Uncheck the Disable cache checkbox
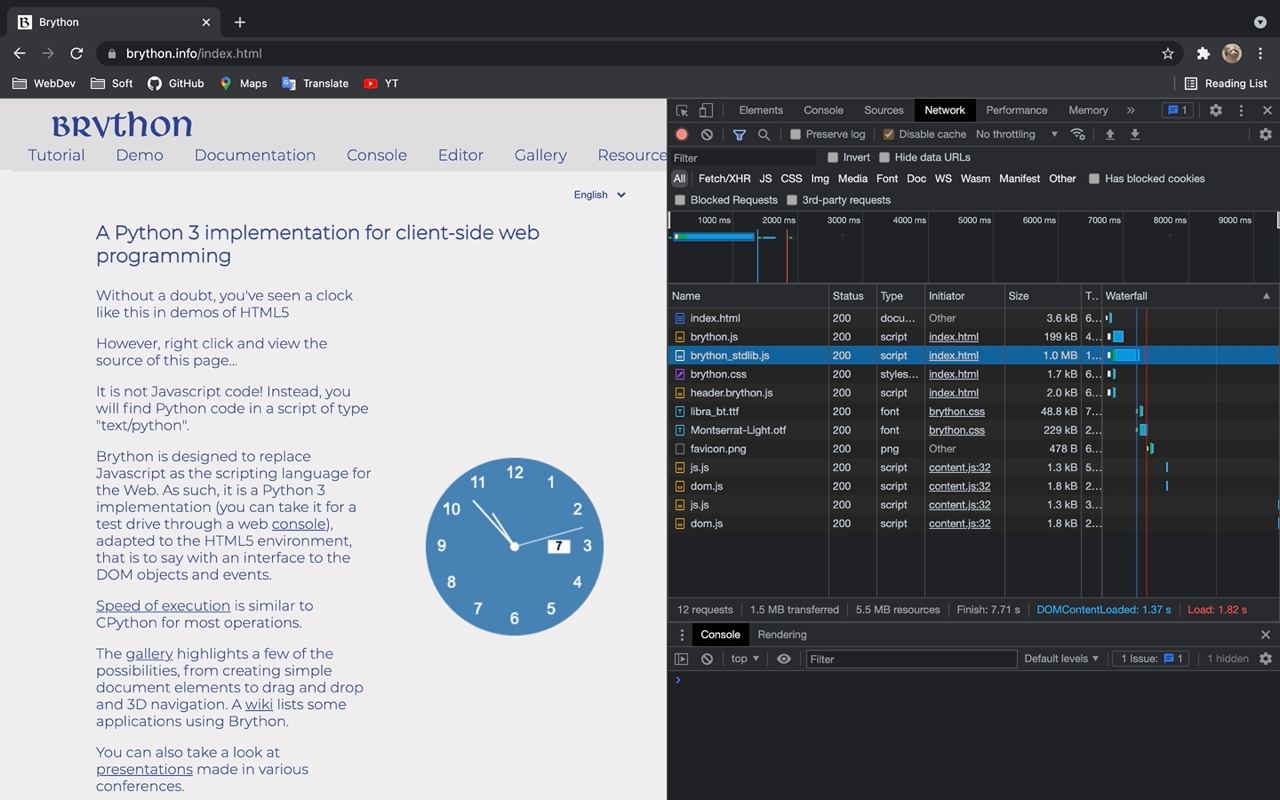Image resolution: width=1280 pixels, height=800 pixels. (x=888, y=134)
